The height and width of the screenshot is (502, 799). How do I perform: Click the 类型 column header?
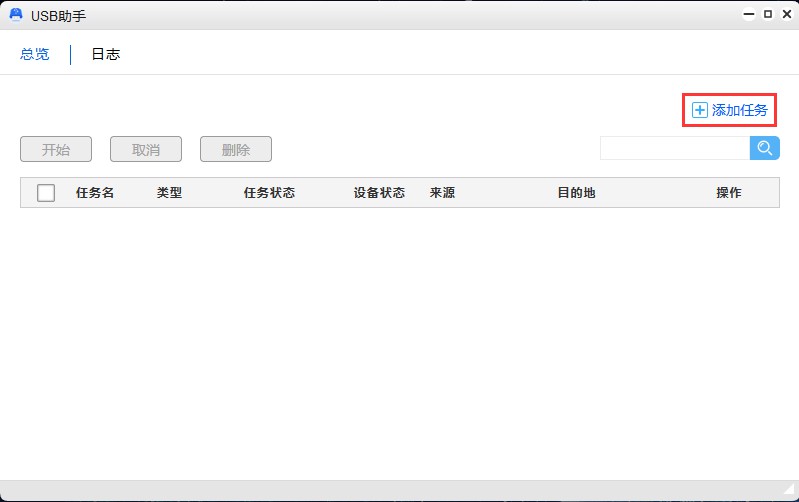(169, 193)
